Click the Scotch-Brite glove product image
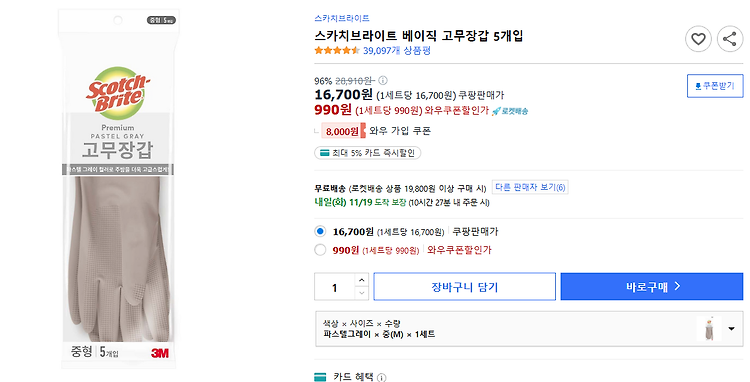Viewport: 750px width, 382px height. tap(118, 189)
